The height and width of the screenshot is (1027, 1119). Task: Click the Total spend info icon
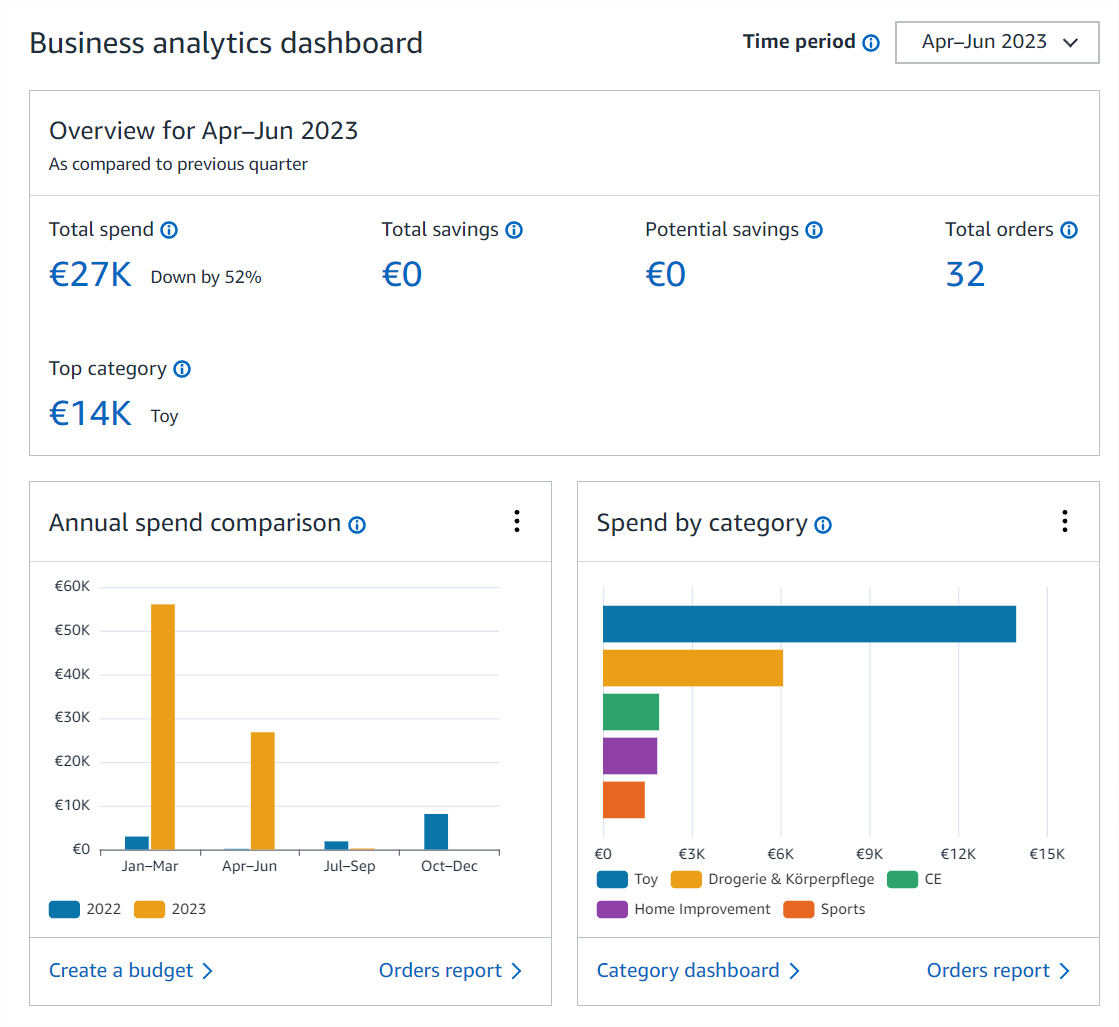[x=169, y=230]
